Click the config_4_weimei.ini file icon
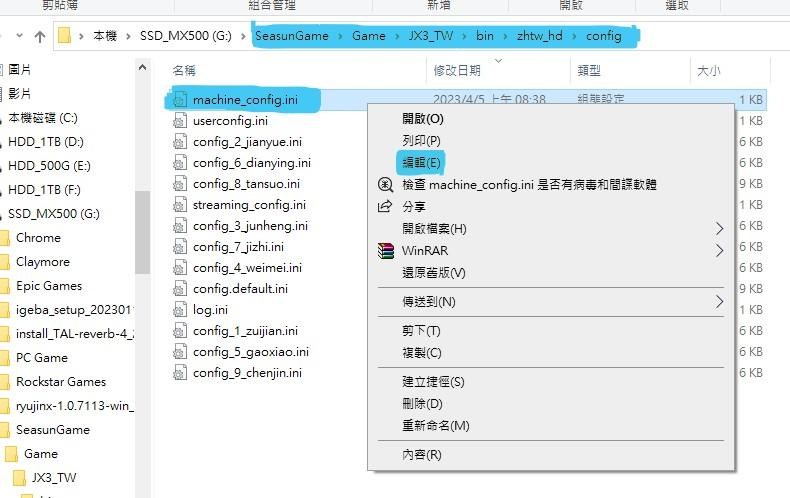 click(180, 268)
